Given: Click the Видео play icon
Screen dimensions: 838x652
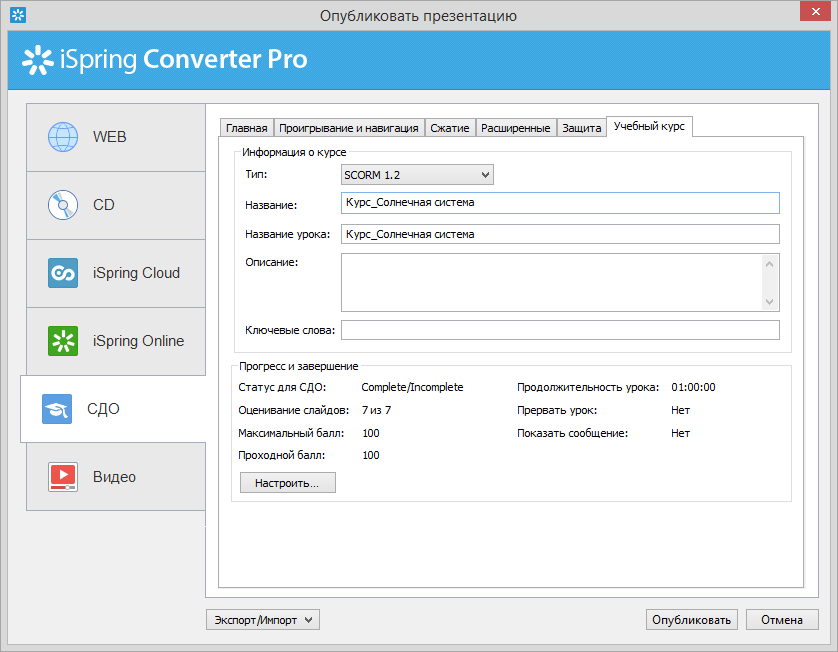Looking at the screenshot, I should [63, 477].
